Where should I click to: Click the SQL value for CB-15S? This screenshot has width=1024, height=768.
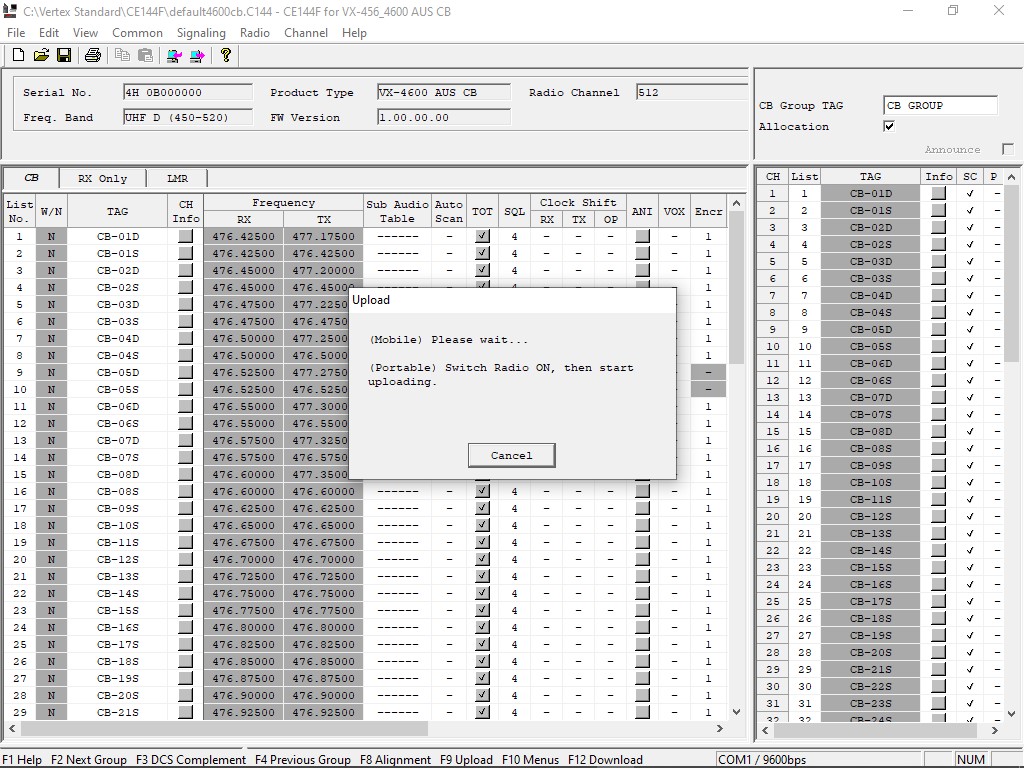click(x=515, y=610)
